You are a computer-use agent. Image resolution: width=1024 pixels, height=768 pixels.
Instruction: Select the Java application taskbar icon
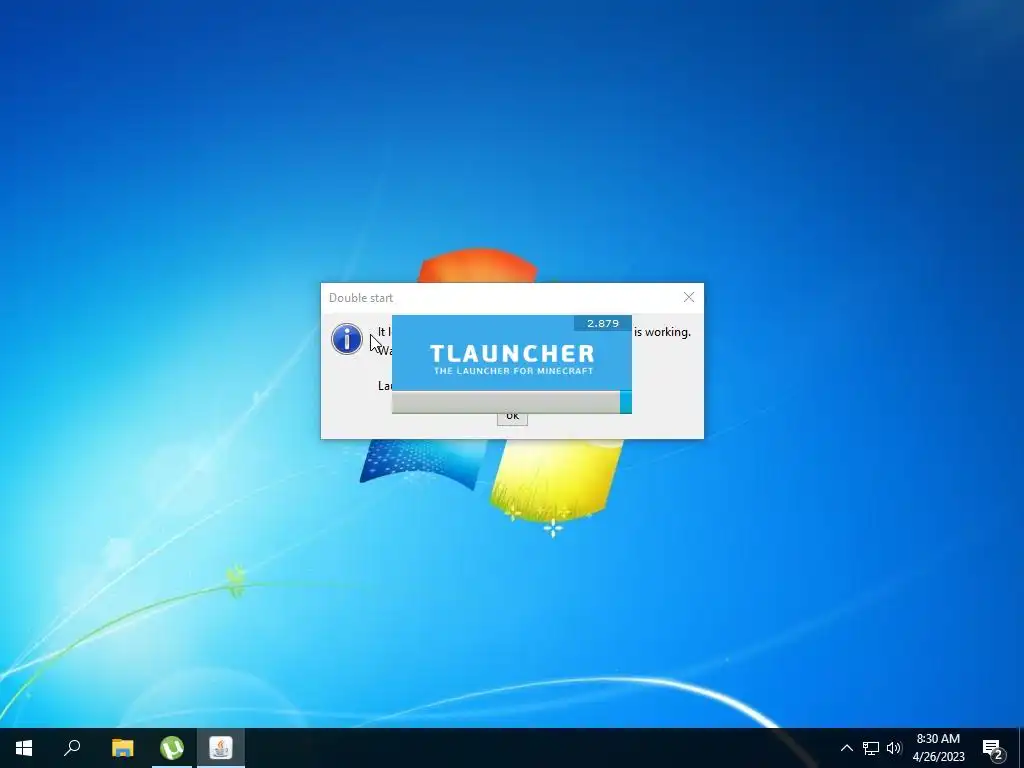point(221,748)
